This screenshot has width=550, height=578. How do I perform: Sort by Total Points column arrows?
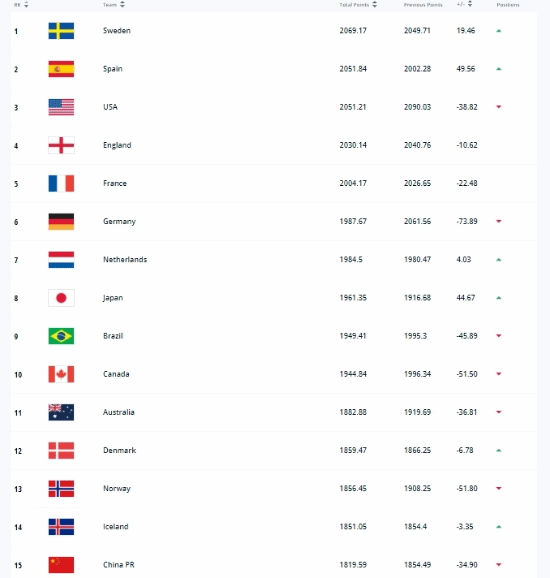click(375, 4)
